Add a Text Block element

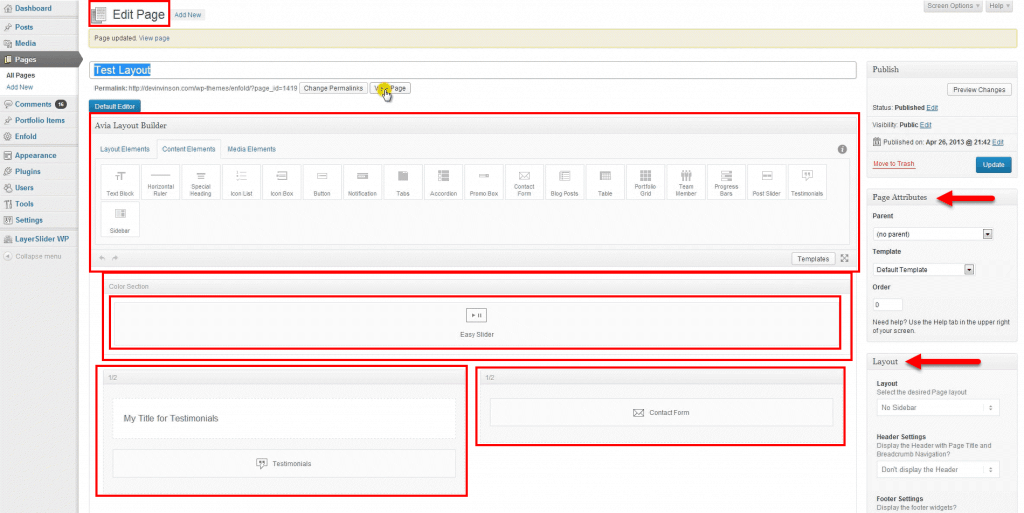pos(120,182)
